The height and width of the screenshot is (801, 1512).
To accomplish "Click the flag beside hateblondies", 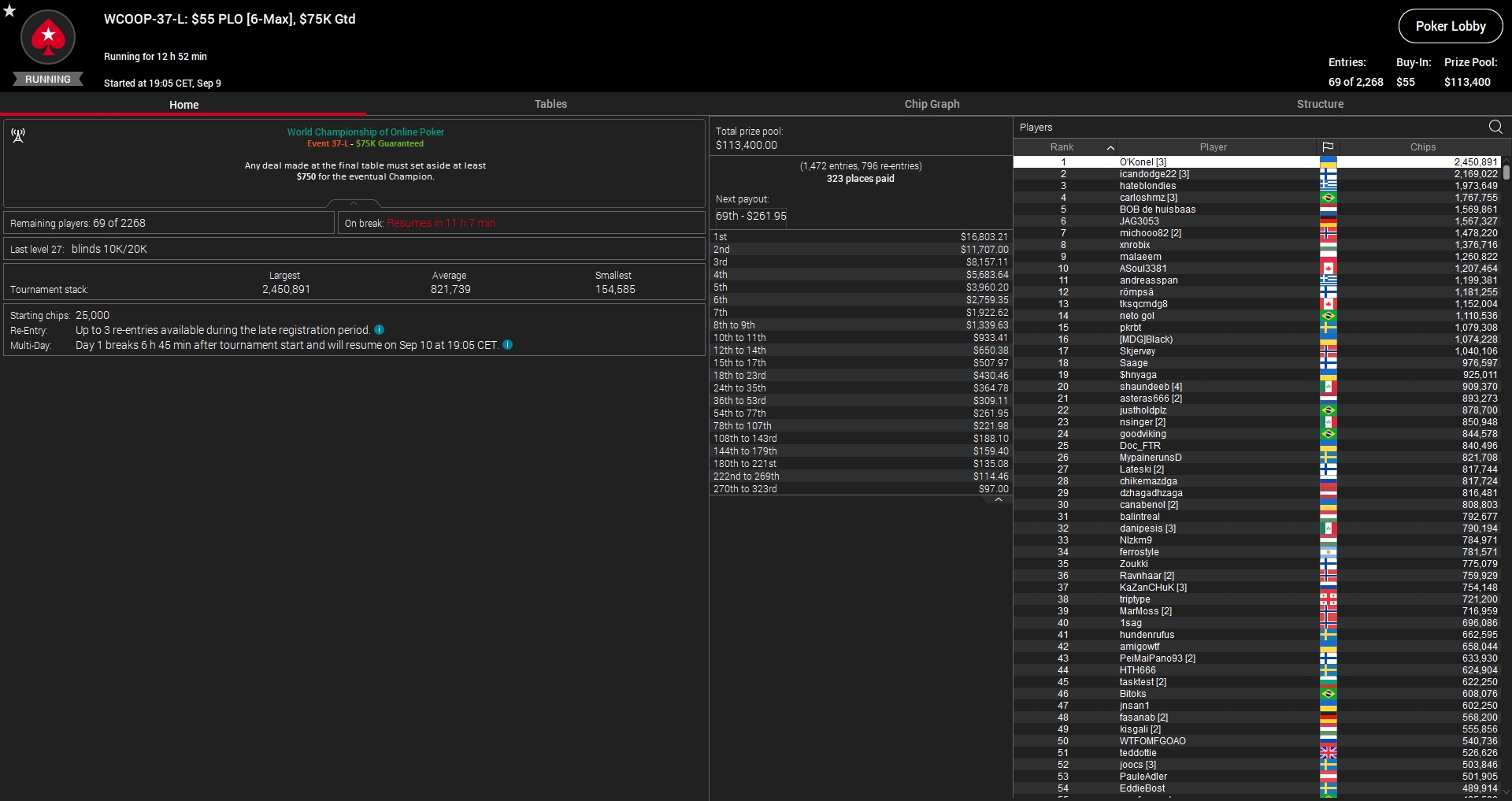I will coord(1329,186).
